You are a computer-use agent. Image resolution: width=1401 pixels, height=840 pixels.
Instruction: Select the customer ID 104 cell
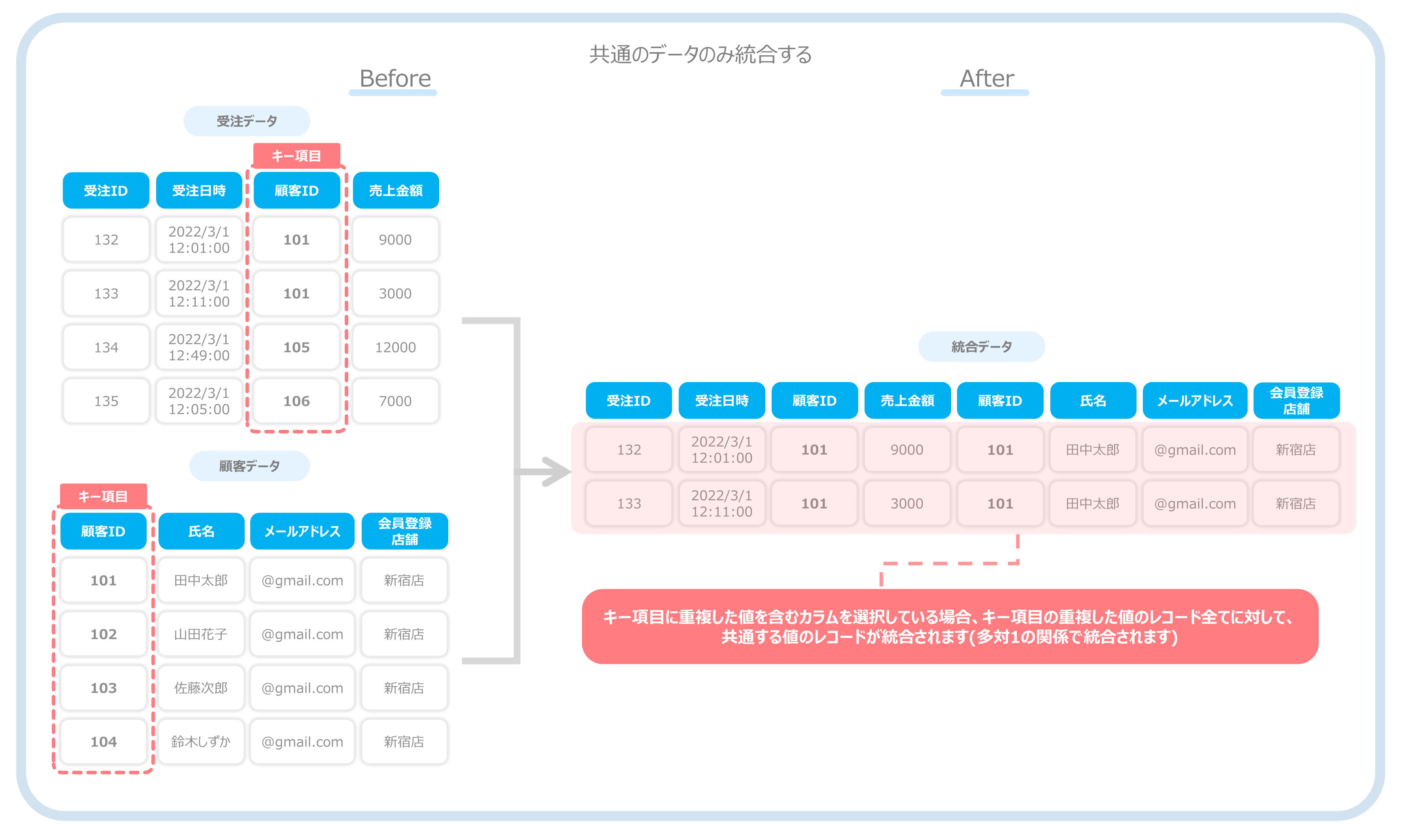click(103, 742)
